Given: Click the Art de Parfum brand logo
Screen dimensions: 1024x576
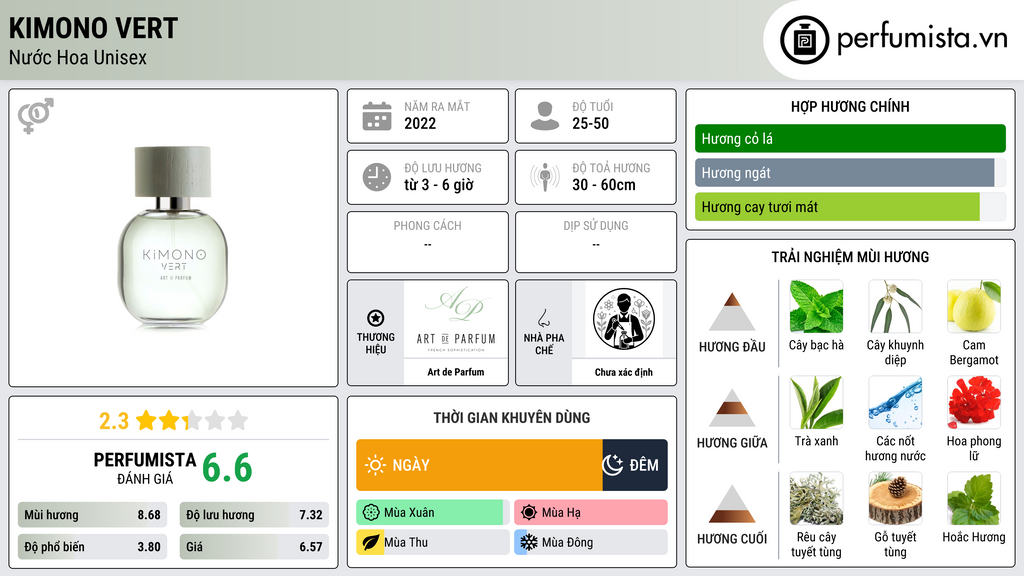Looking at the screenshot, I should coord(456,319).
